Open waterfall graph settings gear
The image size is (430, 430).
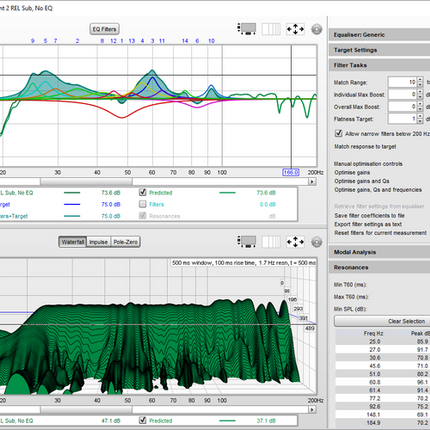pos(317,242)
